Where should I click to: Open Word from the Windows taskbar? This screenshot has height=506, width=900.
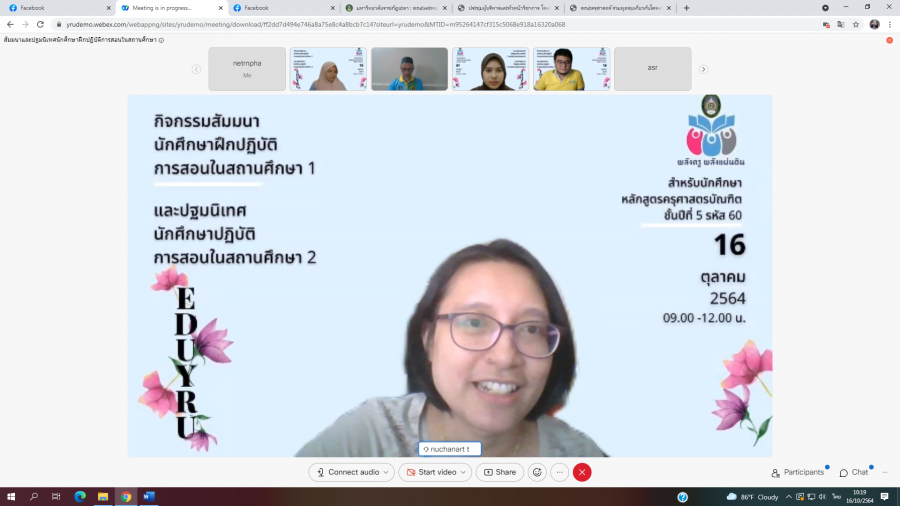click(x=149, y=496)
